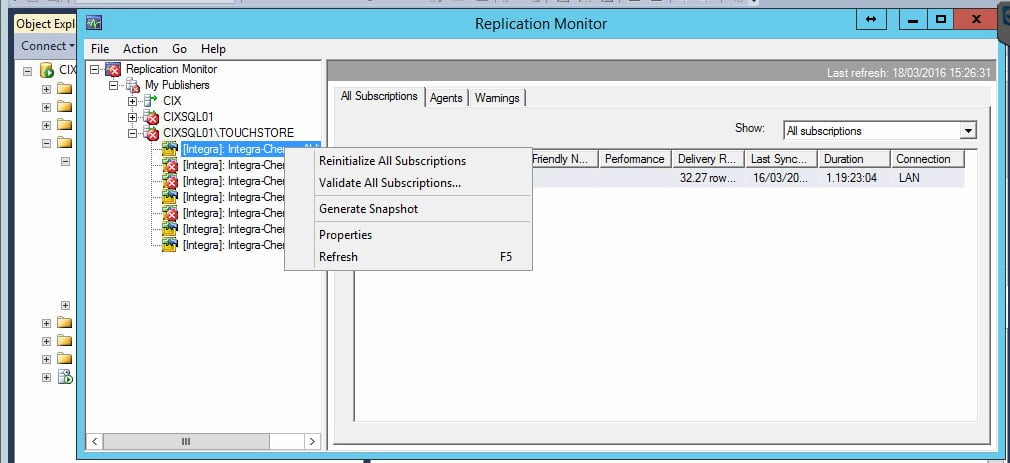Select the Replication Monitor tree label
This screenshot has height=463, width=1010.
[171, 69]
